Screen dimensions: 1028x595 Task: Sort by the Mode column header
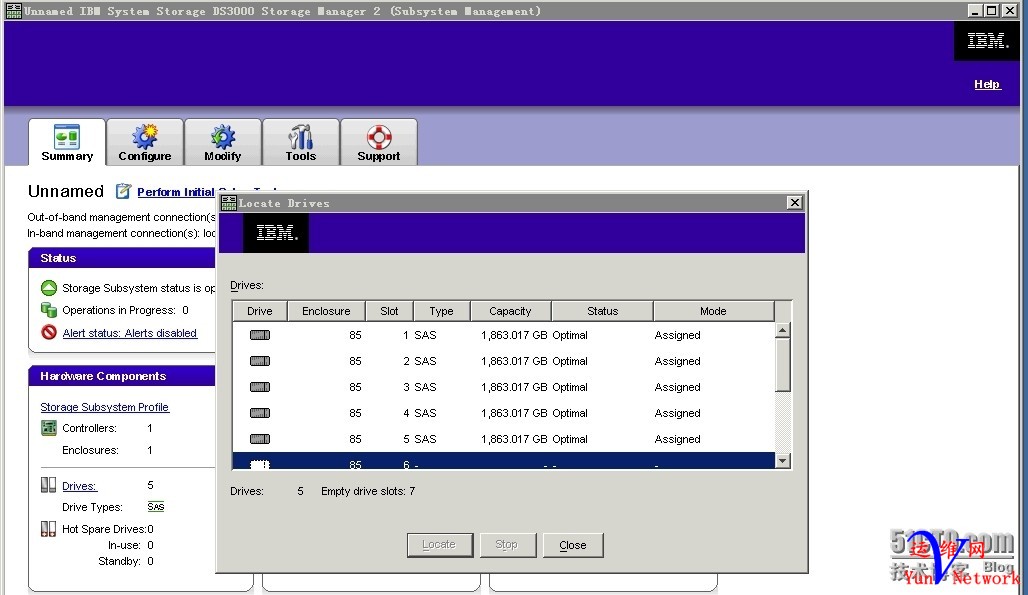(x=713, y=311)
